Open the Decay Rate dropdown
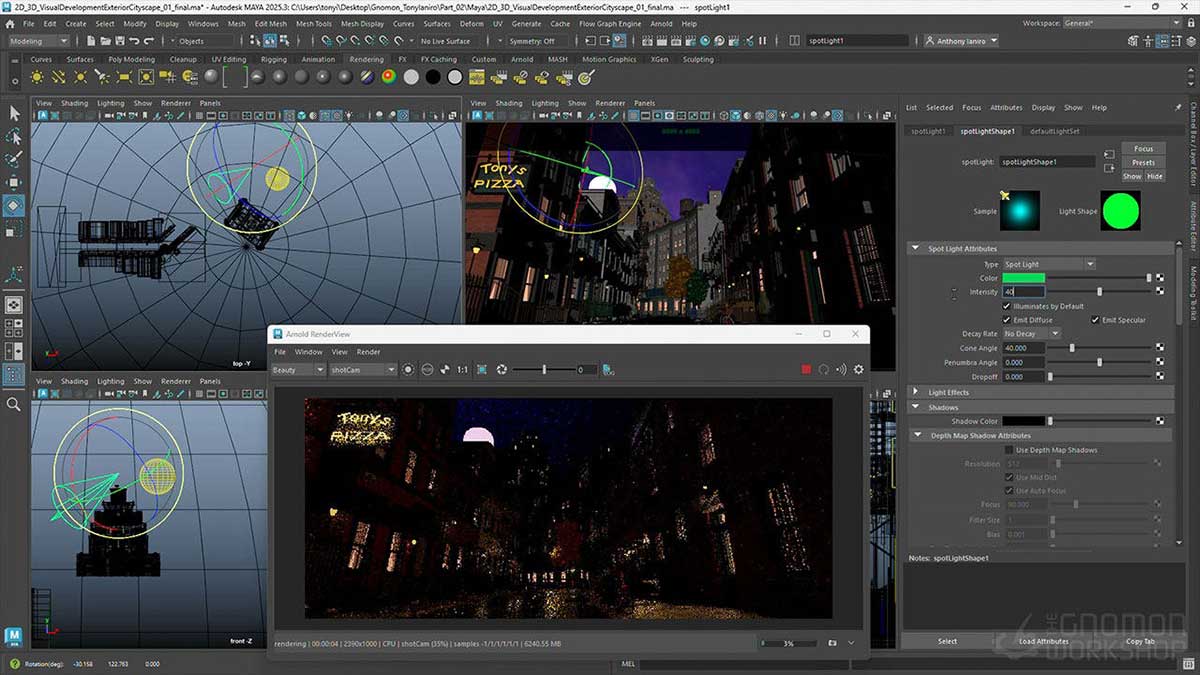 tap(1030, 333)
